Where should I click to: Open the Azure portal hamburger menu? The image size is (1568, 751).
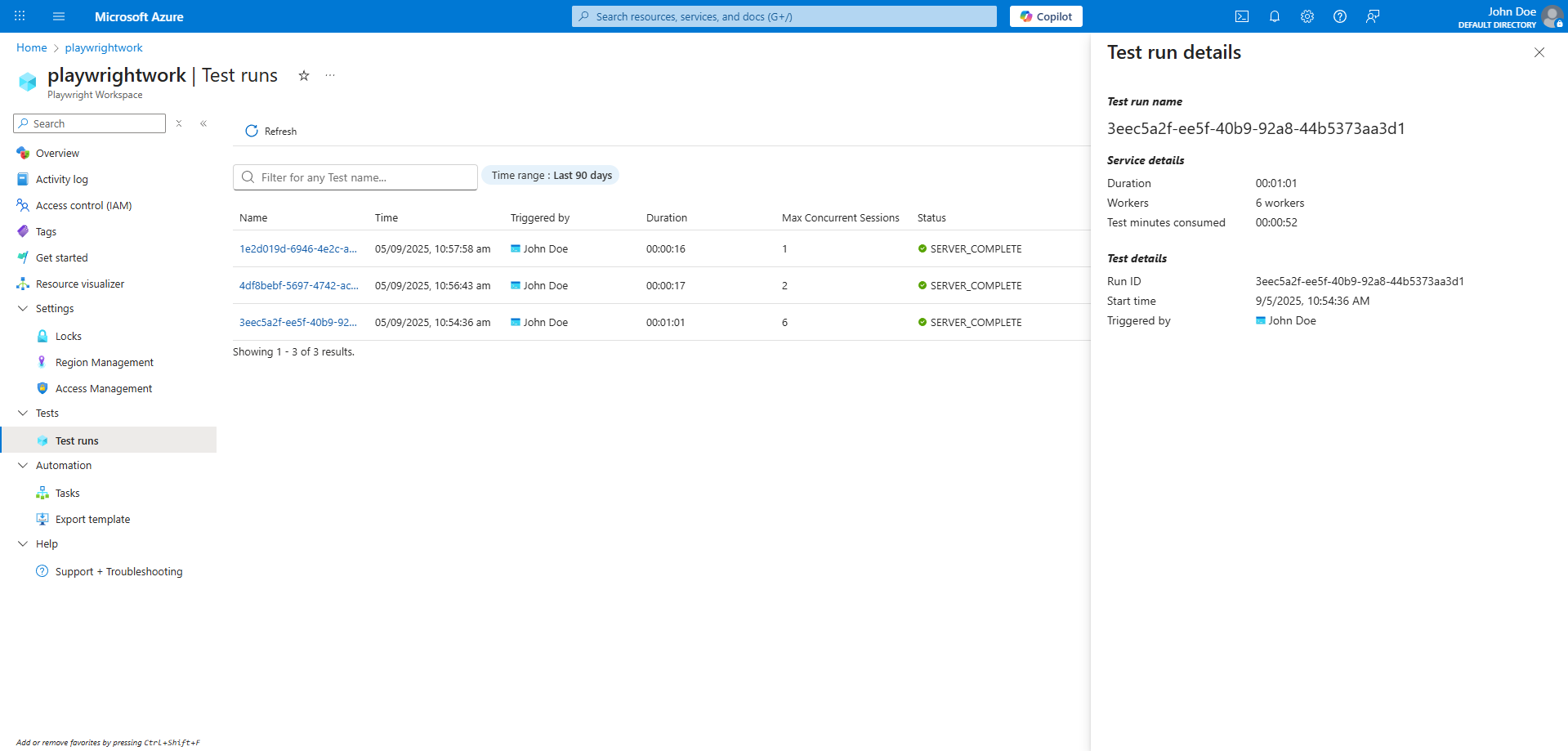[x=59, y=16]
